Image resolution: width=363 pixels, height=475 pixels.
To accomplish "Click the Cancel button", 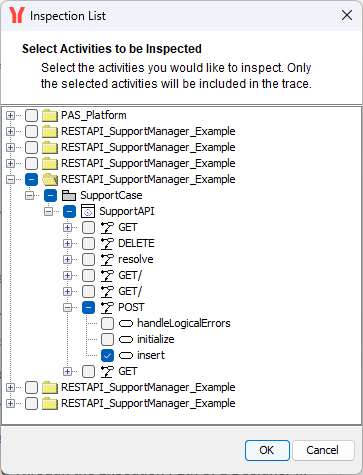I will [x=323, y=450].
